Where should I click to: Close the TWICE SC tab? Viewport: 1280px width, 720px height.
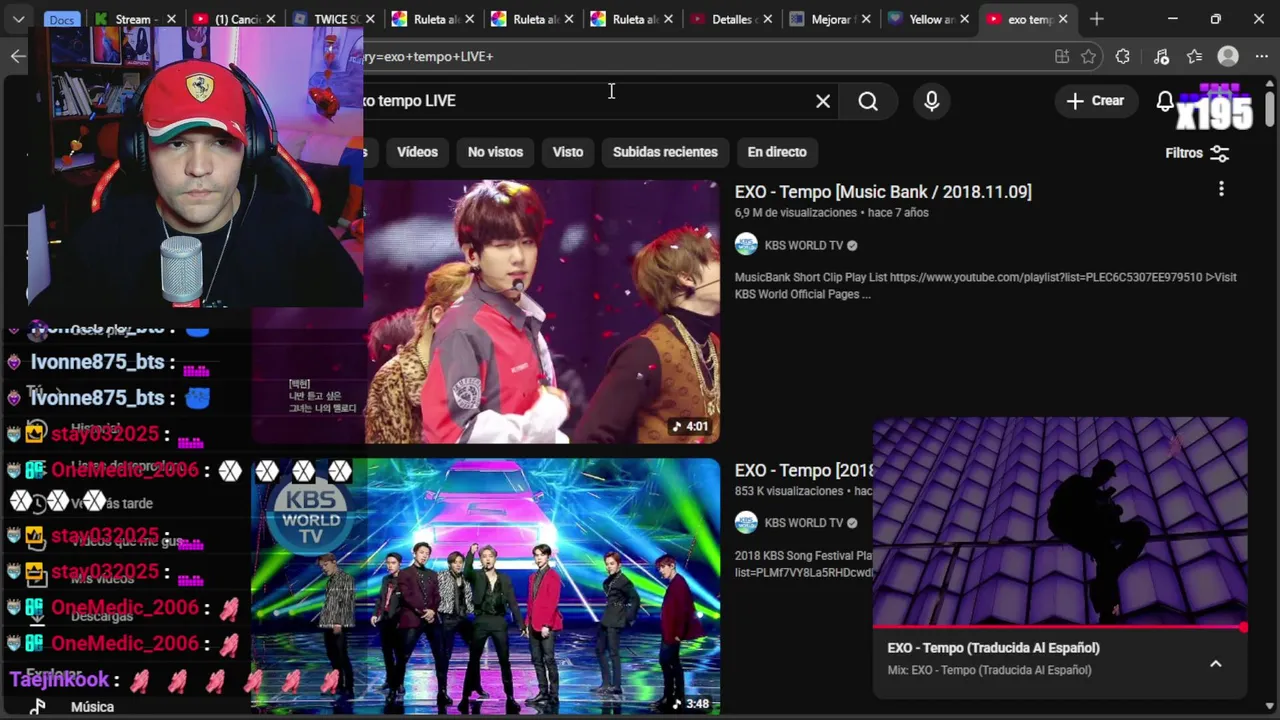(369, 19)
